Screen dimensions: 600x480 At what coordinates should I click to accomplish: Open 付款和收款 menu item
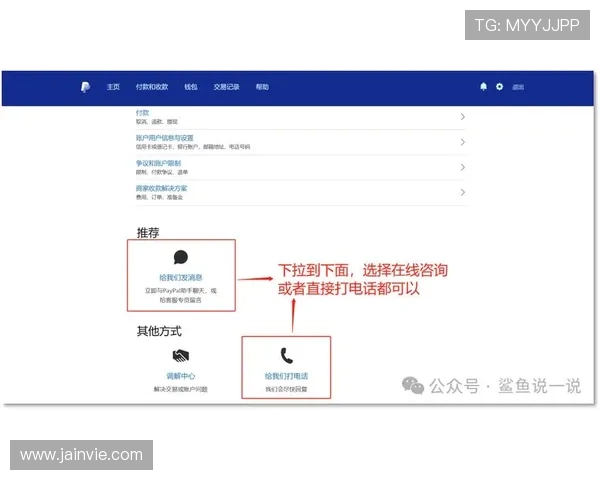152,87
